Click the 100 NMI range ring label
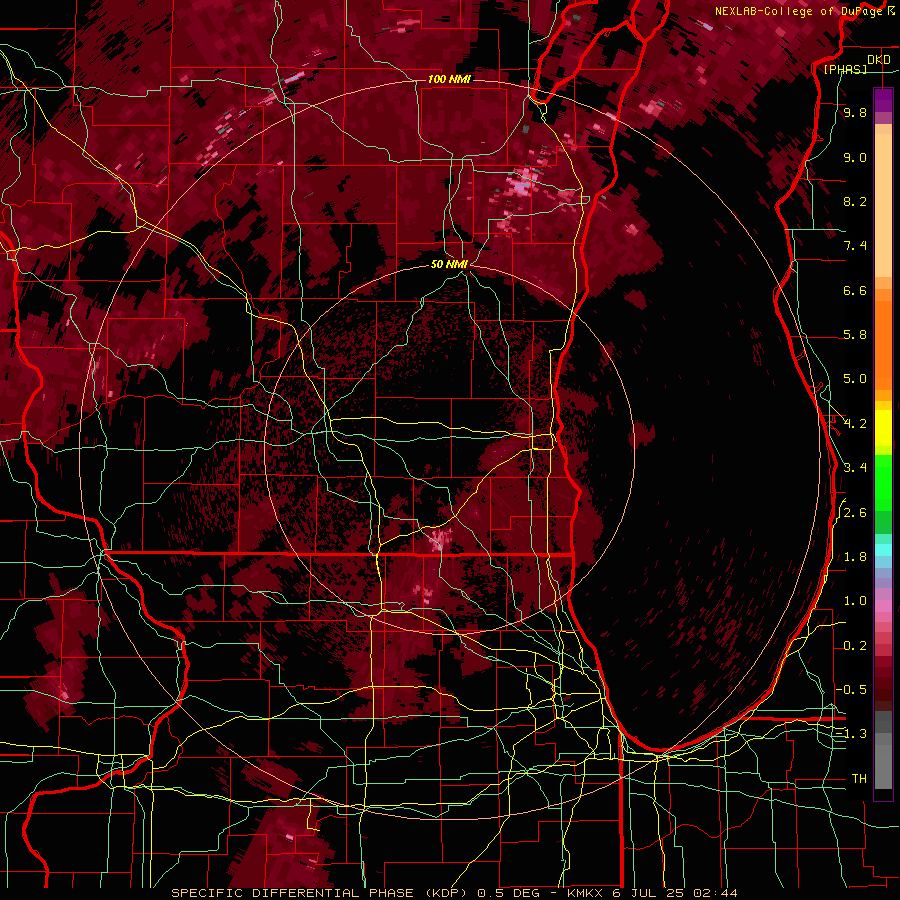This screenshot has height=900, width=900. click(449, 79)
